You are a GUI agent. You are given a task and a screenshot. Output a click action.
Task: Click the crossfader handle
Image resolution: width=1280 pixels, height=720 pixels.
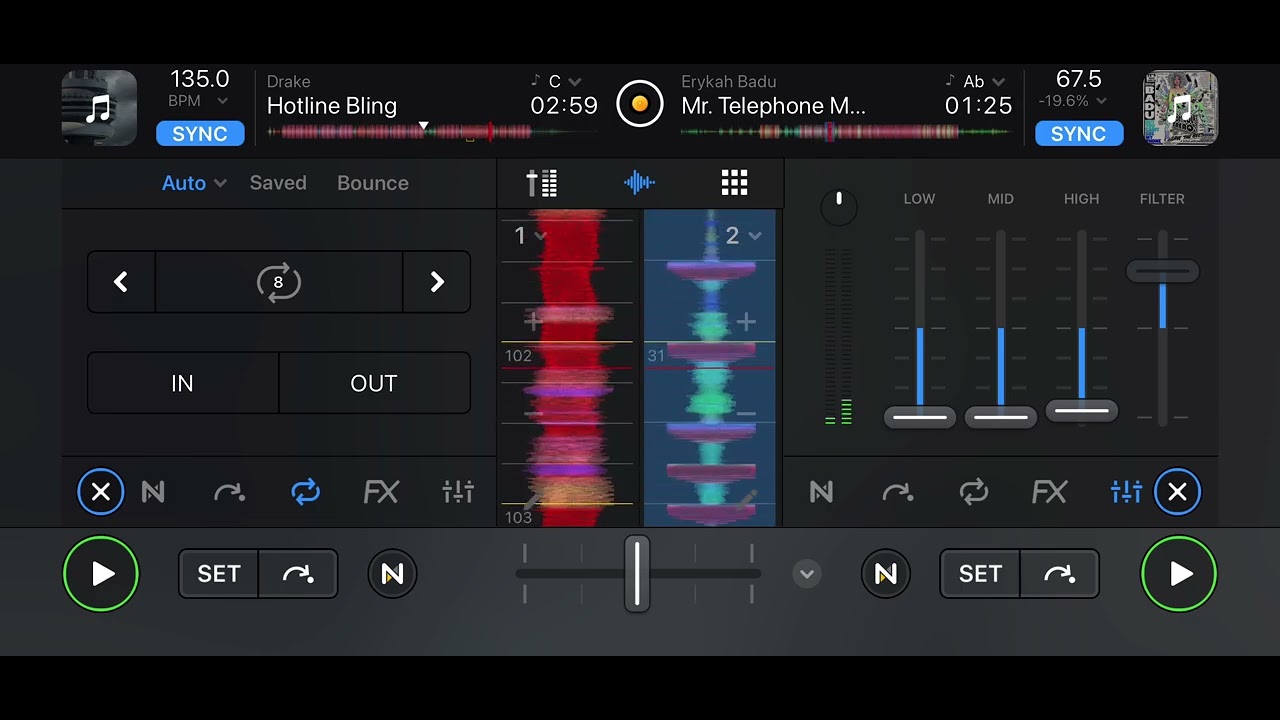637,574
